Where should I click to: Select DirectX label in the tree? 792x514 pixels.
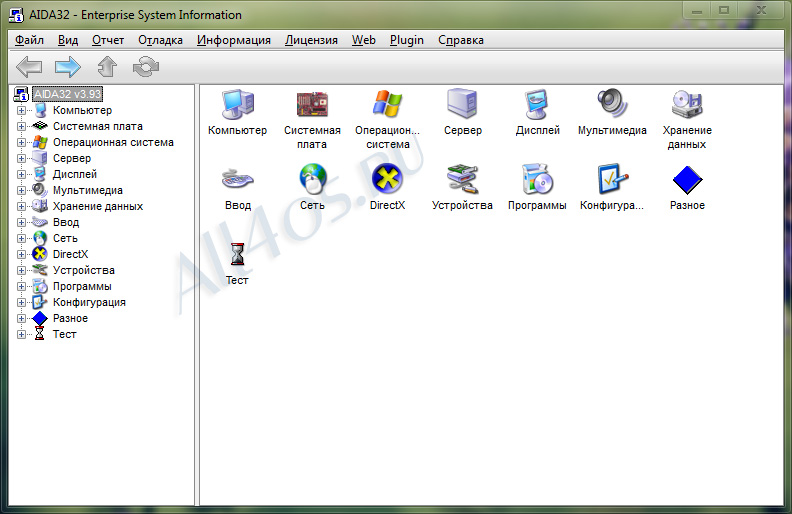(x=70, y=254)
